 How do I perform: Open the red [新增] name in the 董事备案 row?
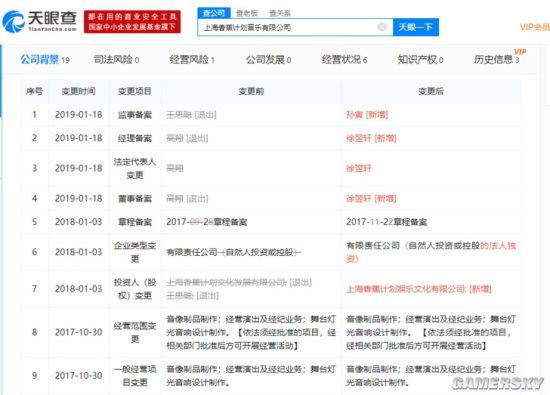(x=371, y=199)
